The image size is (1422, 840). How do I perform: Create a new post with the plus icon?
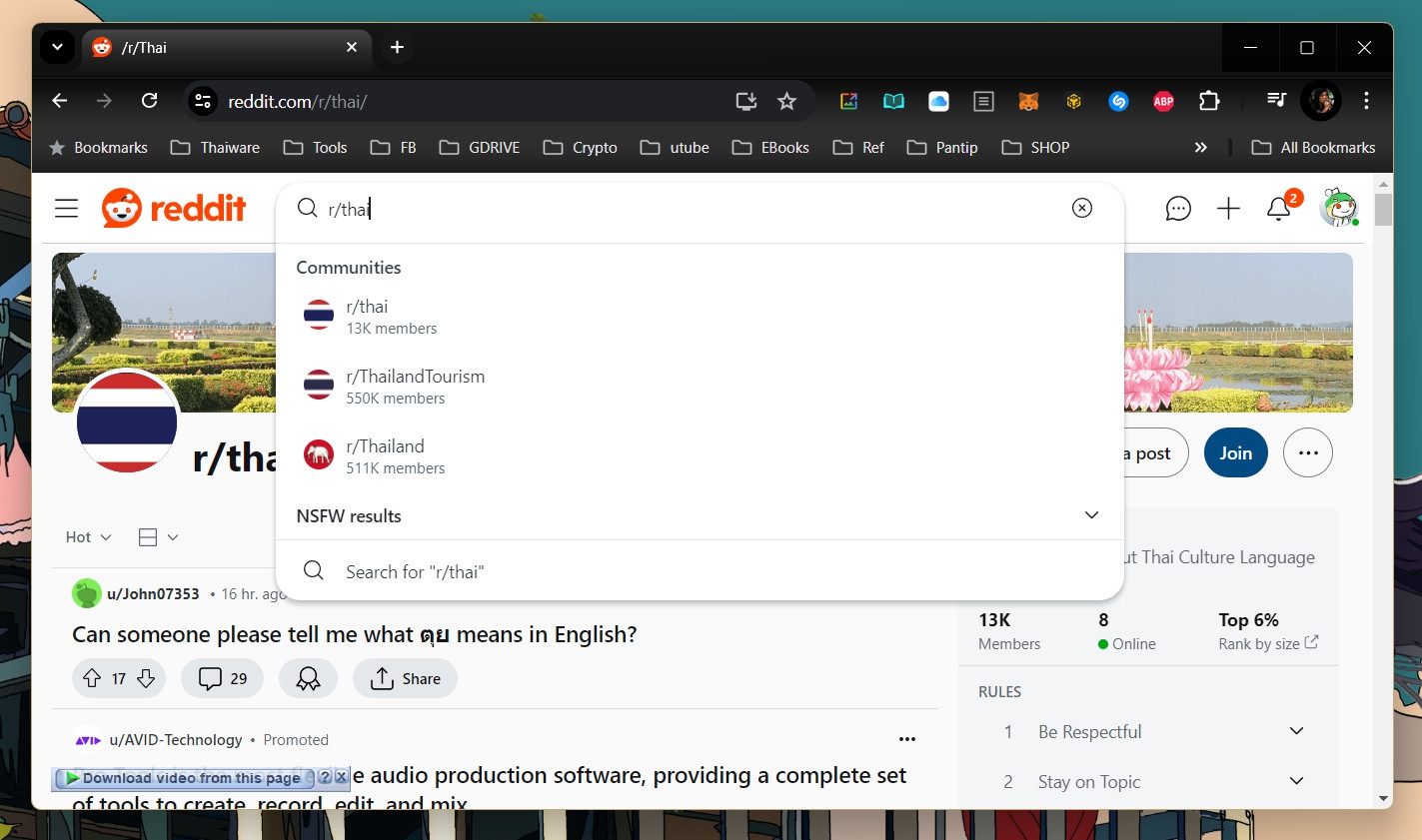(x=1228, y=208)
